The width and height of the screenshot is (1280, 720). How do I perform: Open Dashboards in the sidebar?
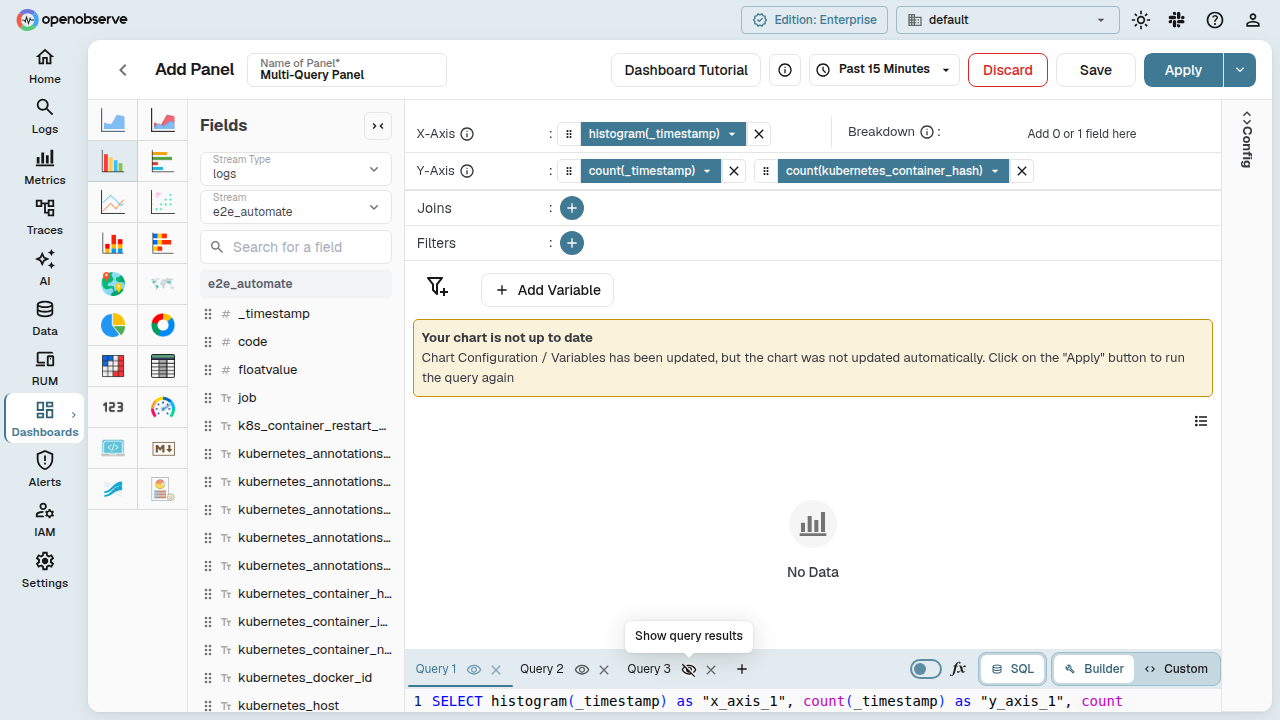45,419
